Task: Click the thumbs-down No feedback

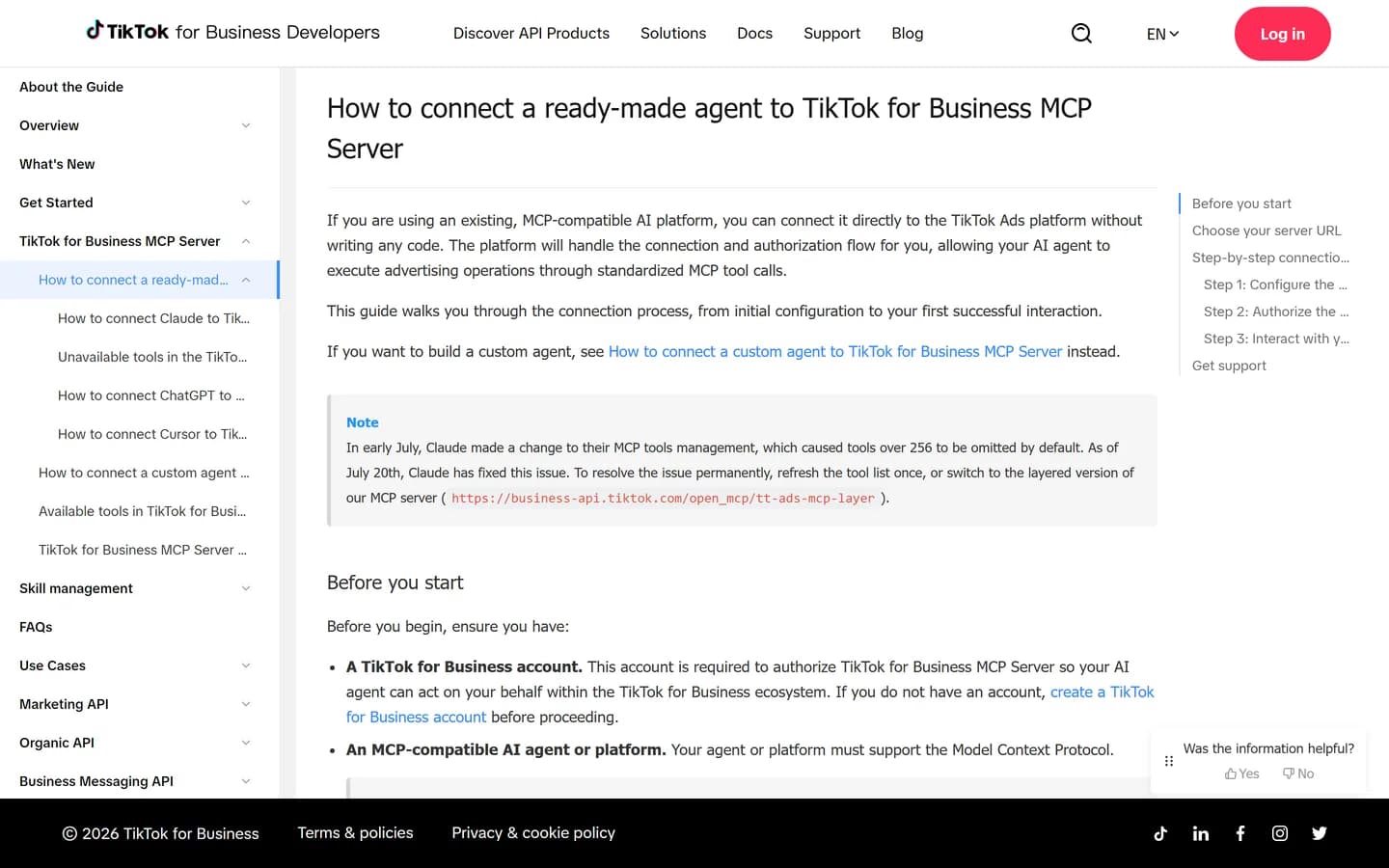Action: tap(1298, 773)
